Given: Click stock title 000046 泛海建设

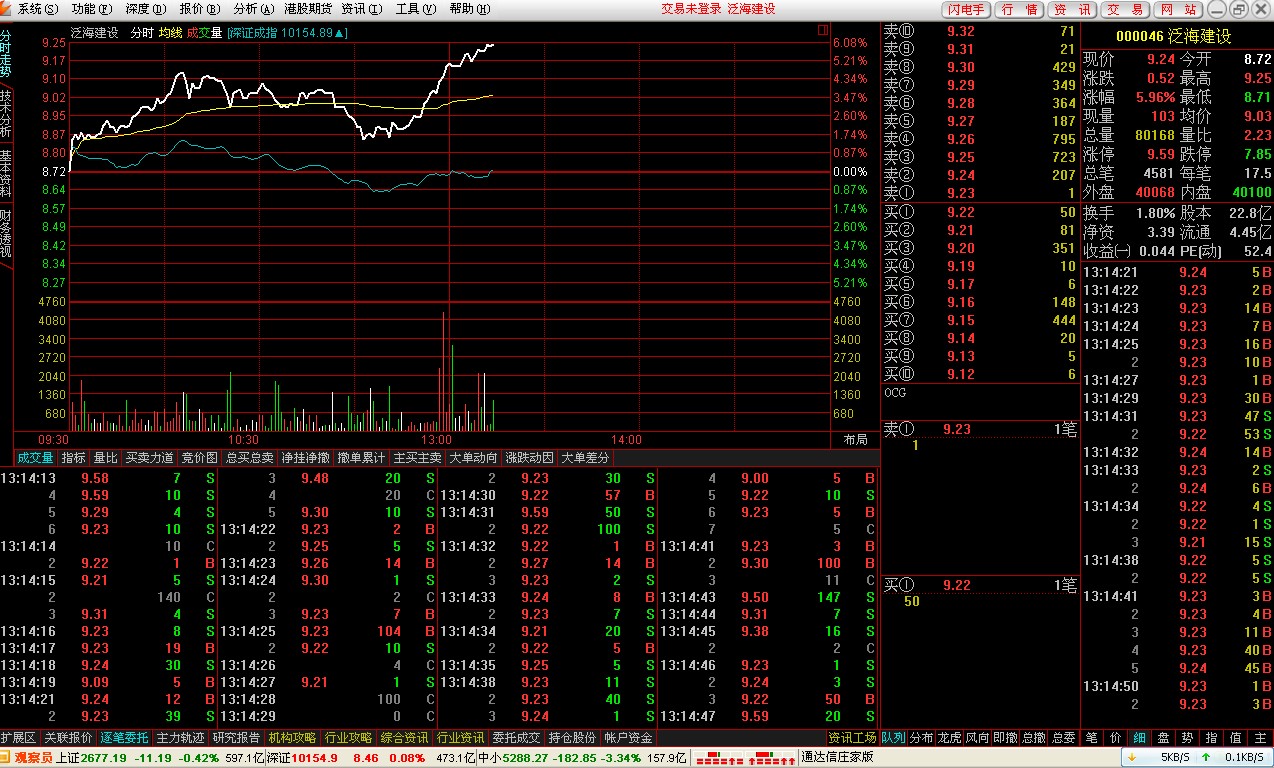Looking at the screenshot, I should (x=1173, y=36).
